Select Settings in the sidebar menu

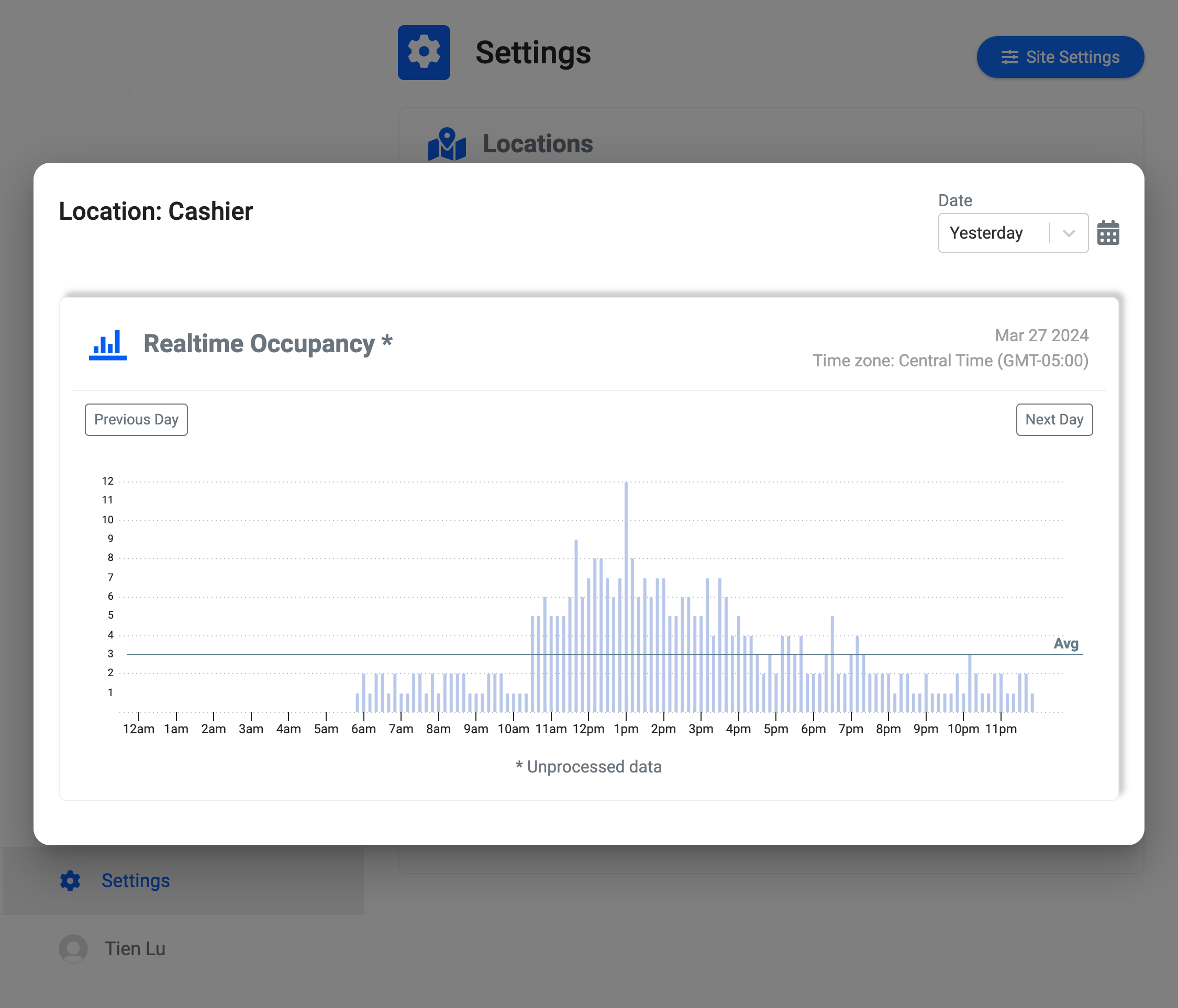click(x=135, y=880)
